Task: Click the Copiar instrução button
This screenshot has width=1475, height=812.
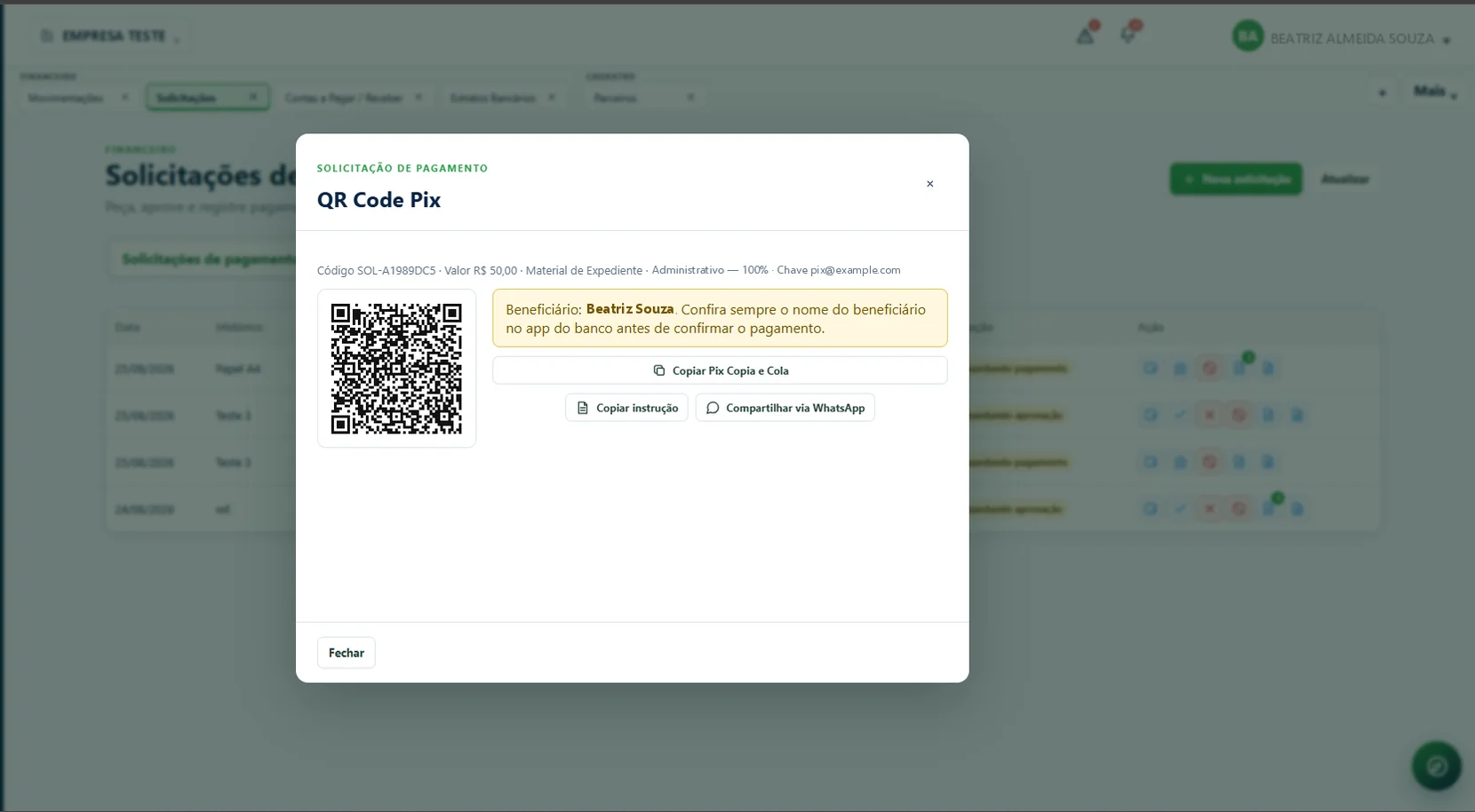Action: pos(626,408)
